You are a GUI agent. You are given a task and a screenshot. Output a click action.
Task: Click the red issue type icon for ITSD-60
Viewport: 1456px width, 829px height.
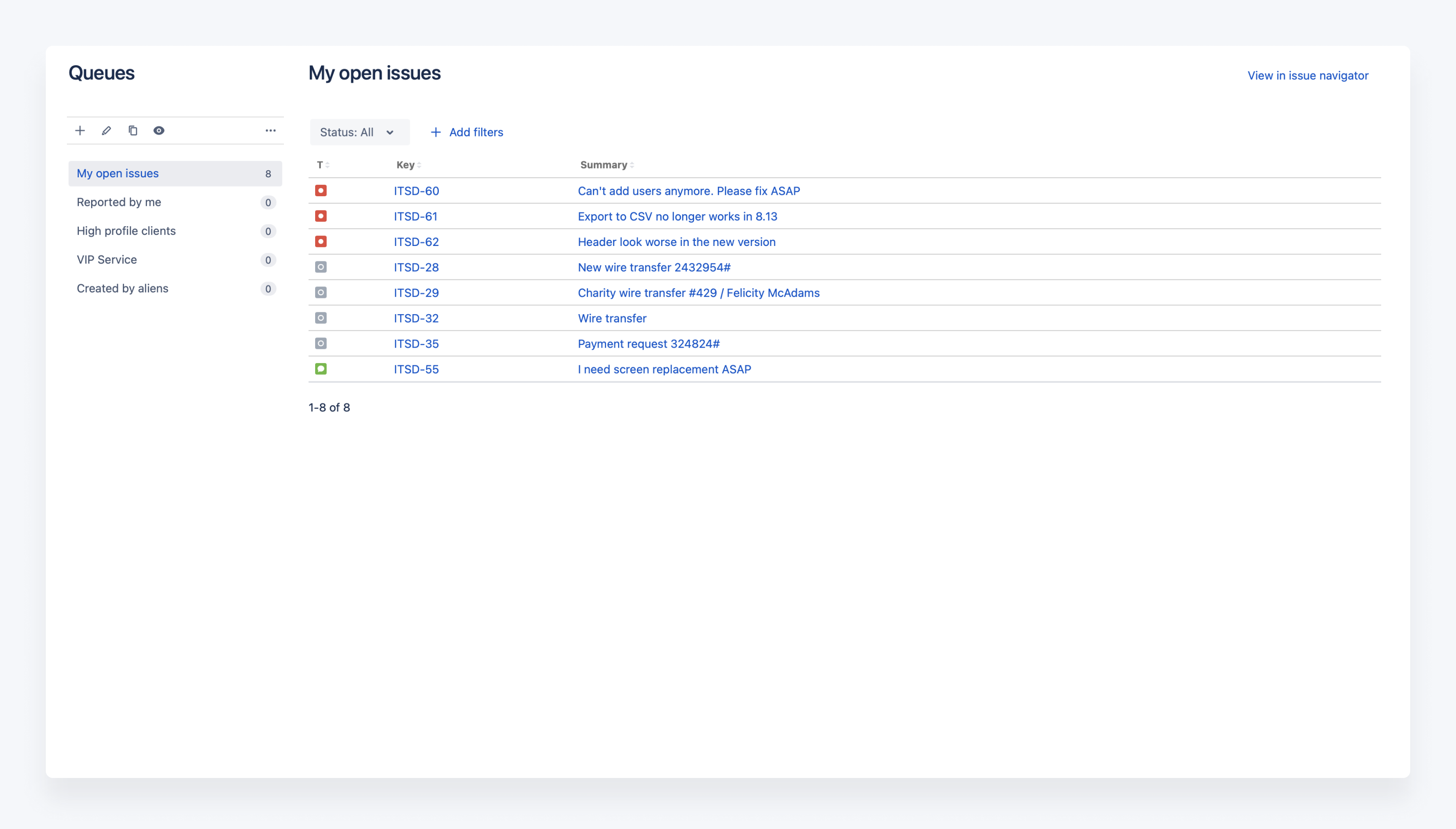click(x=321, y=191)
